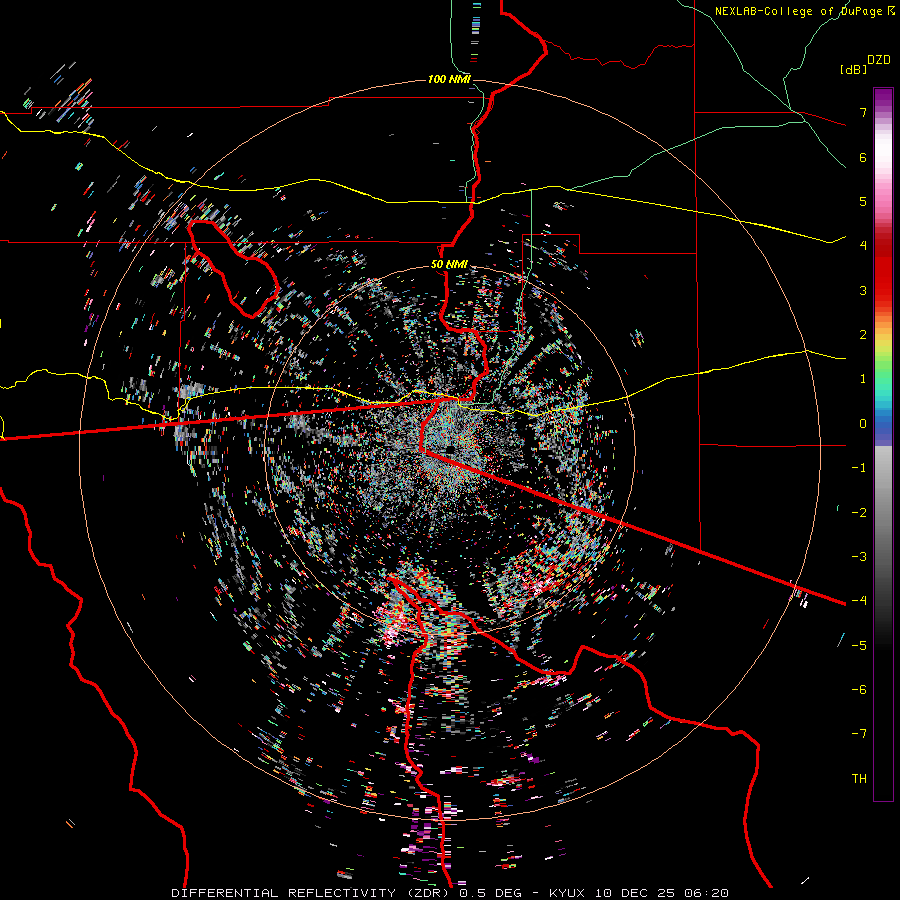
Task: Select the 0 value on color scale
Action: coord(863,424)
